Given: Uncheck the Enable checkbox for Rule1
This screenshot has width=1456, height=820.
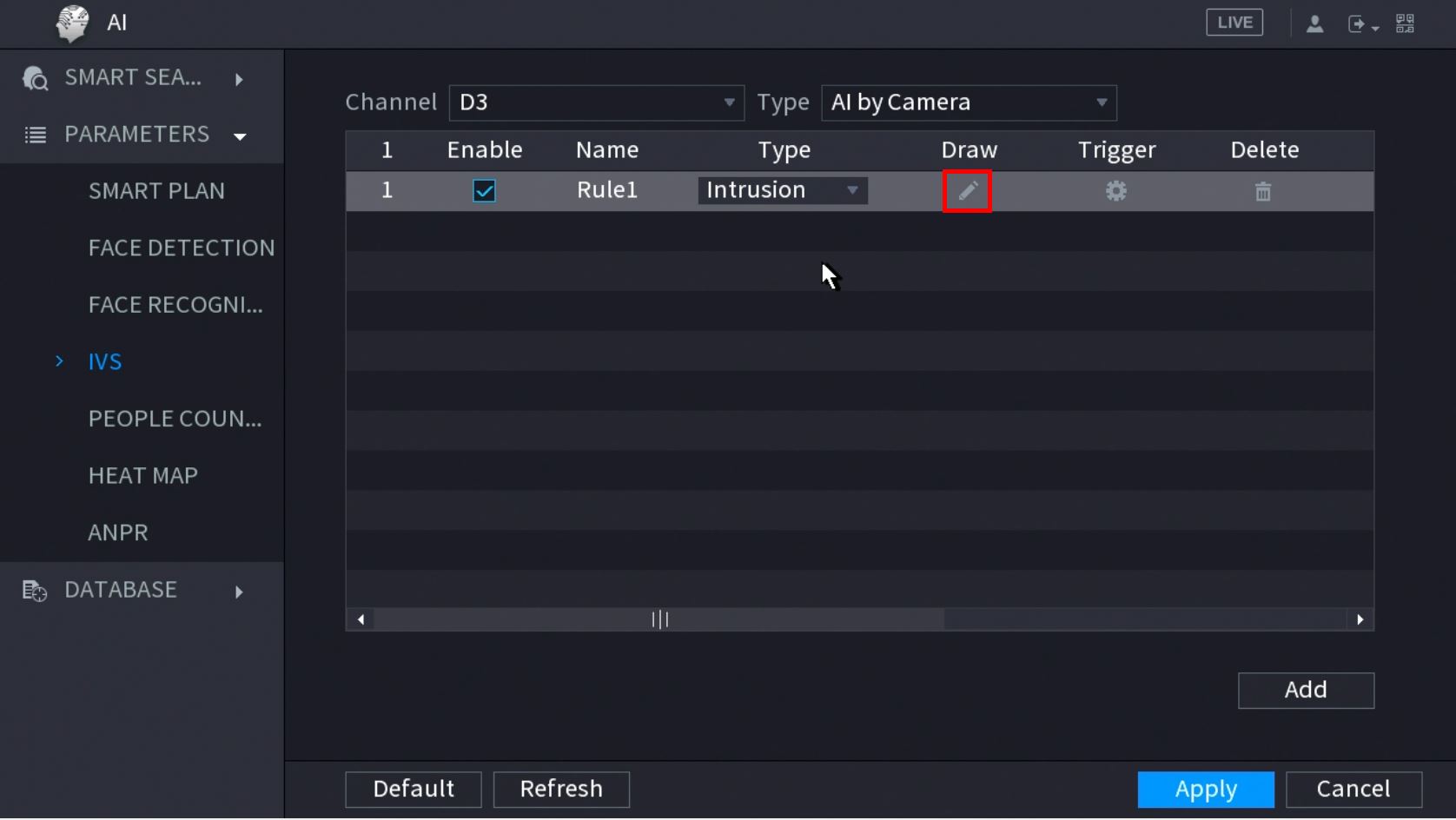Looking at the screenshot, I should coord(484,190).
